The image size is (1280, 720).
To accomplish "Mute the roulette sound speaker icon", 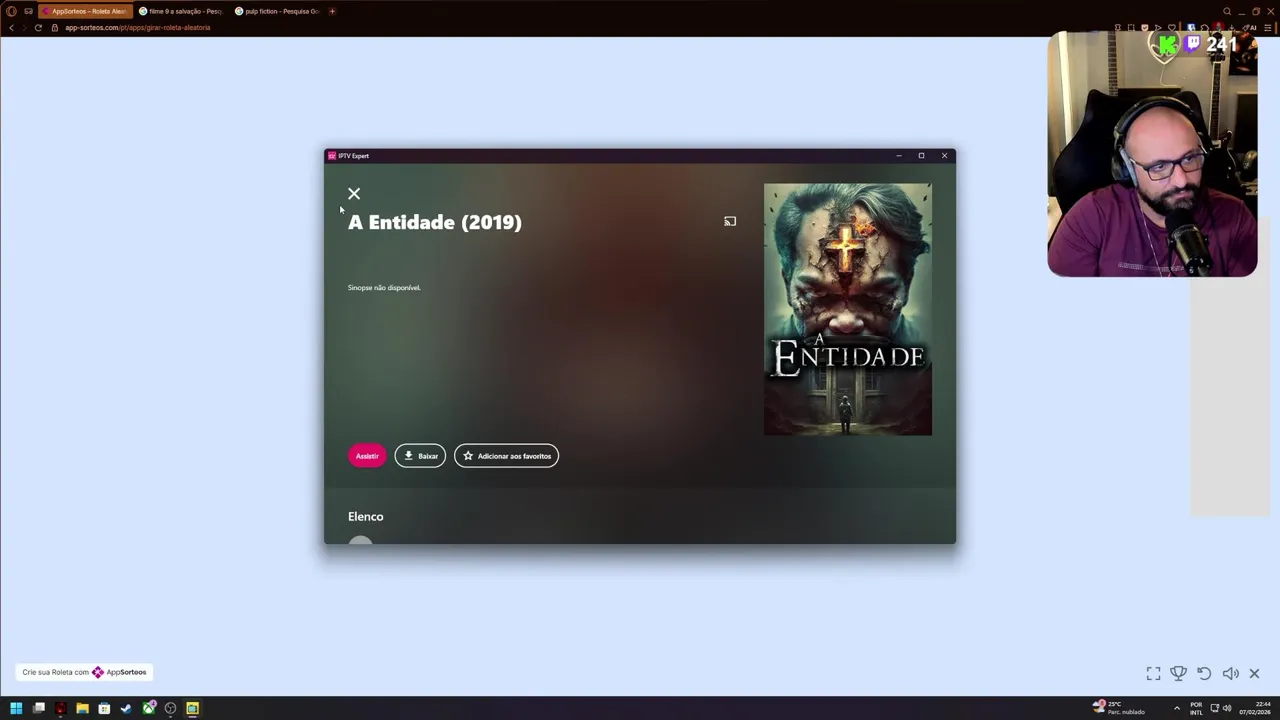I will pyautogui.click(x=1230, y=674).
